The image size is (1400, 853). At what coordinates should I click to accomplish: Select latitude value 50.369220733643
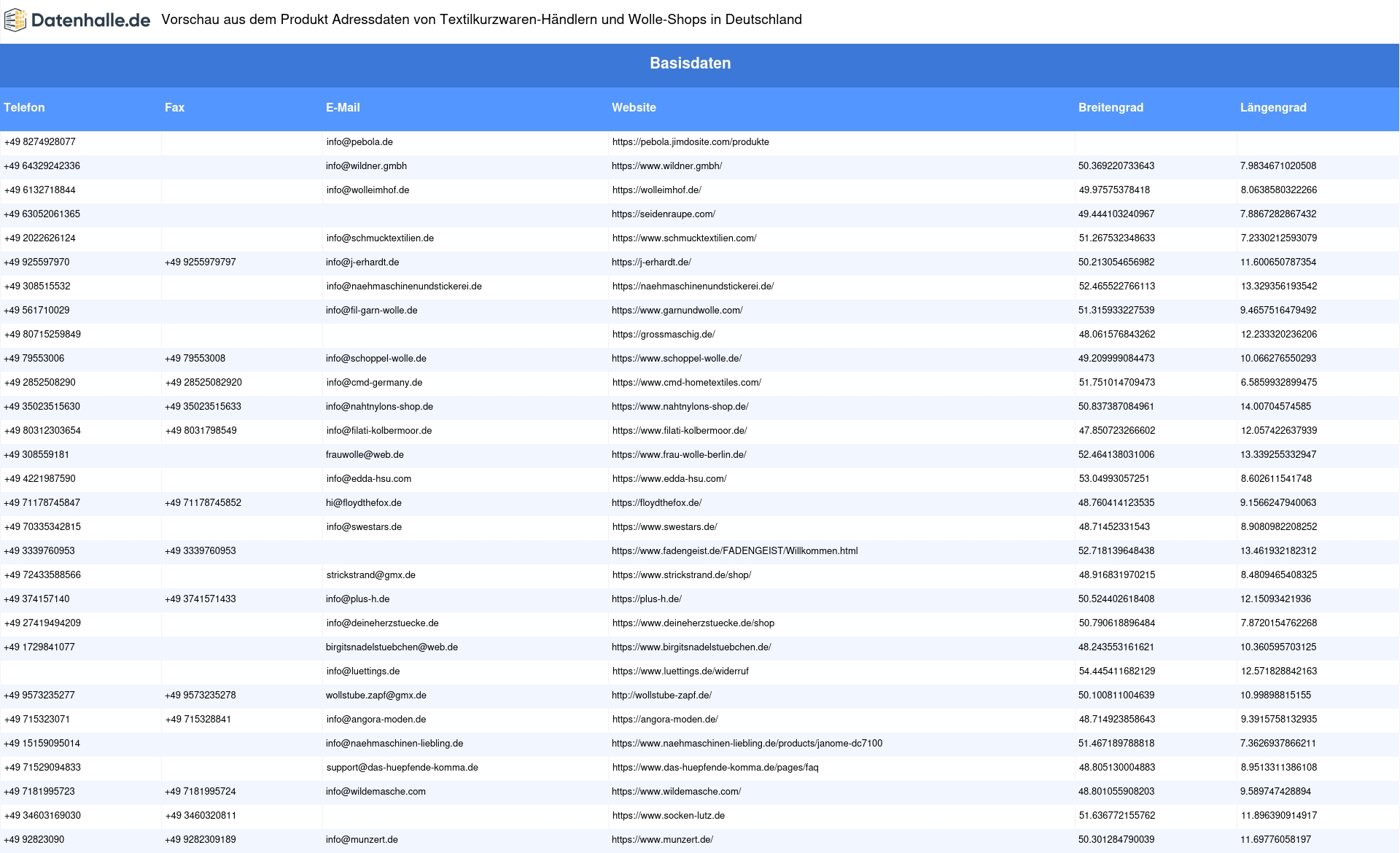pyautogui.click(x=1116, y=166)
